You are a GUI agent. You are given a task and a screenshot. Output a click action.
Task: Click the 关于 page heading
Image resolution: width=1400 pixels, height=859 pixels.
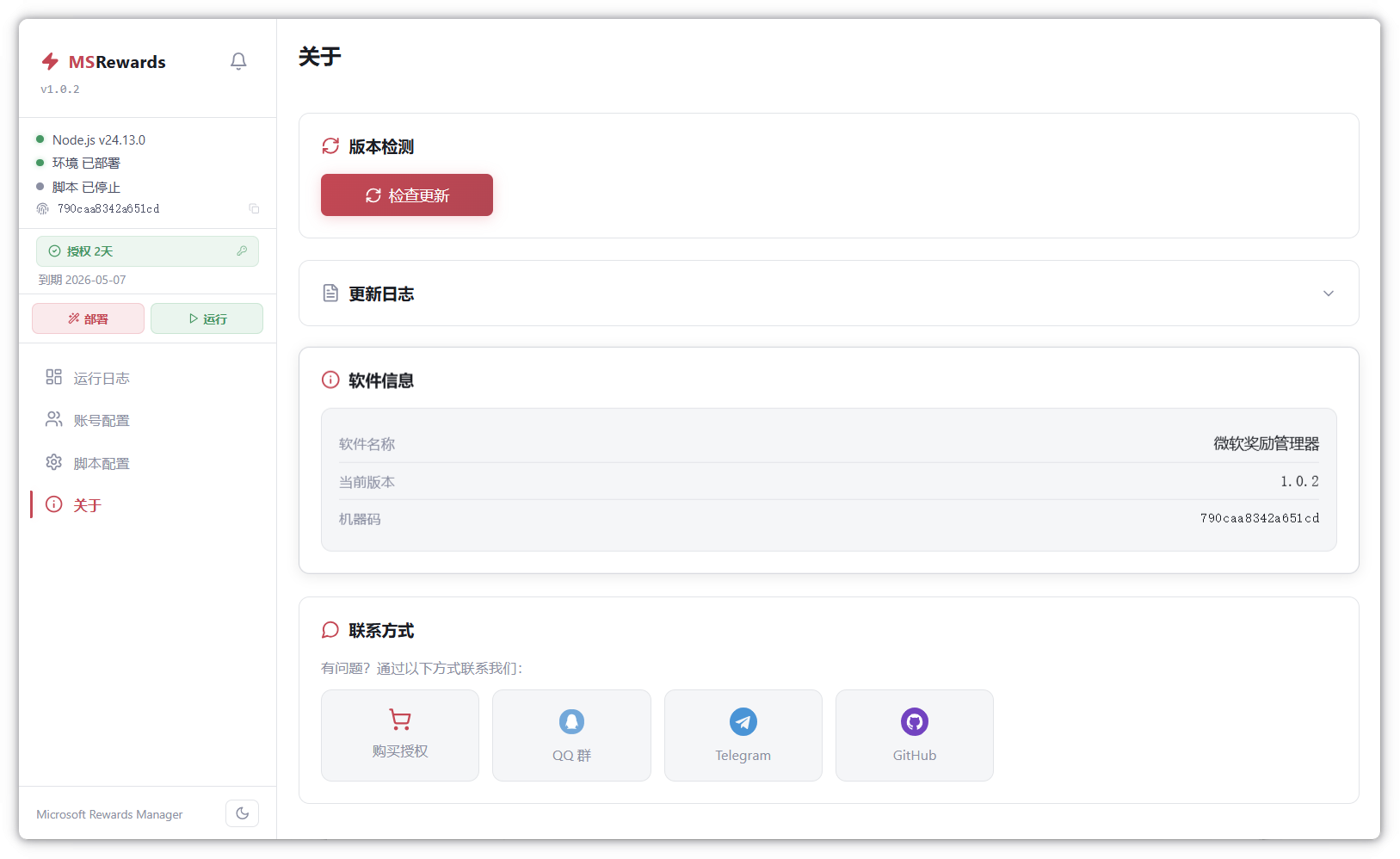pyautogui.click(x=320, y=57)
